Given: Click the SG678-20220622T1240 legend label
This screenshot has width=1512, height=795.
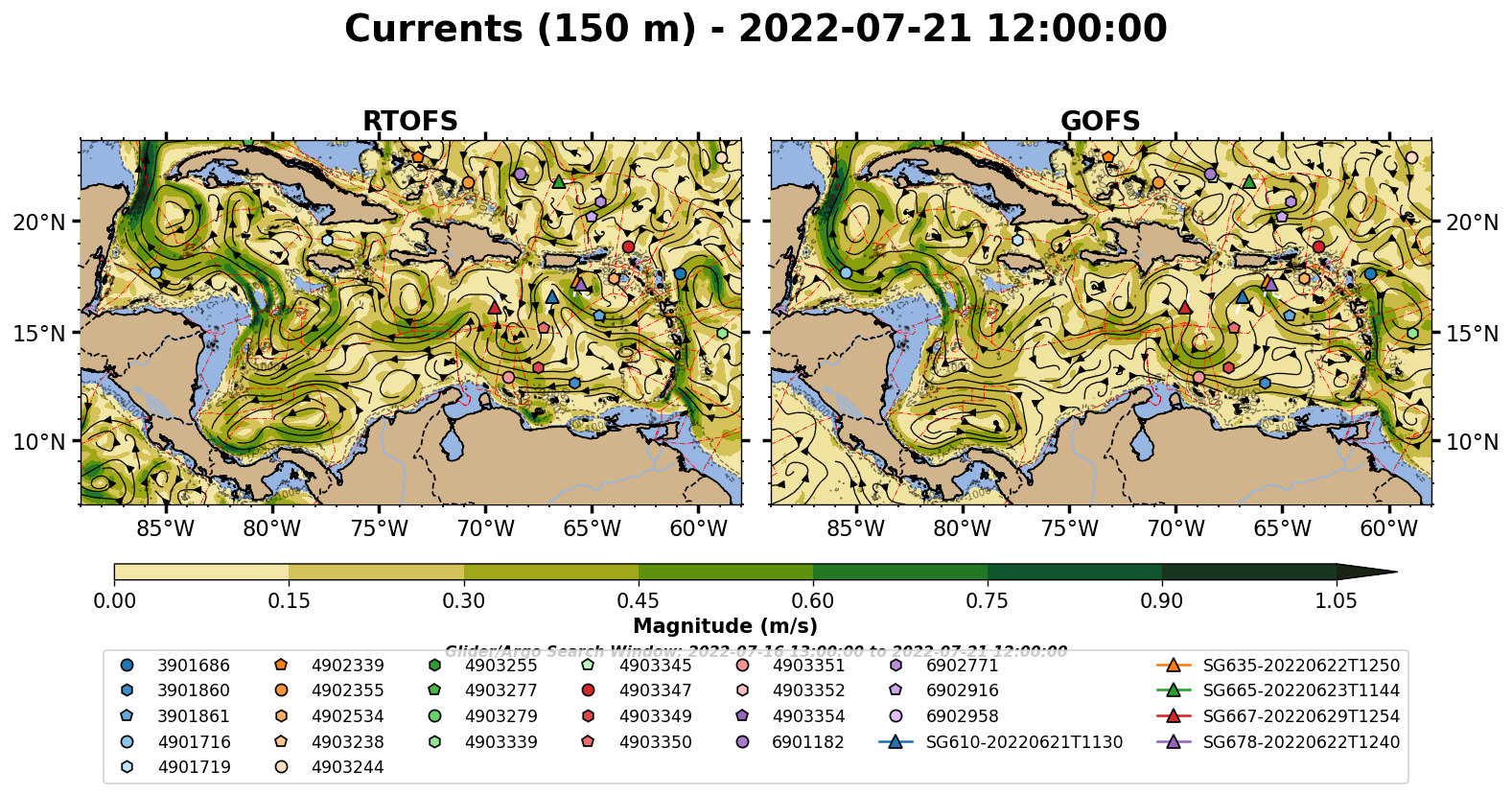Looking at the screenshot, I should coord(1301,741).
